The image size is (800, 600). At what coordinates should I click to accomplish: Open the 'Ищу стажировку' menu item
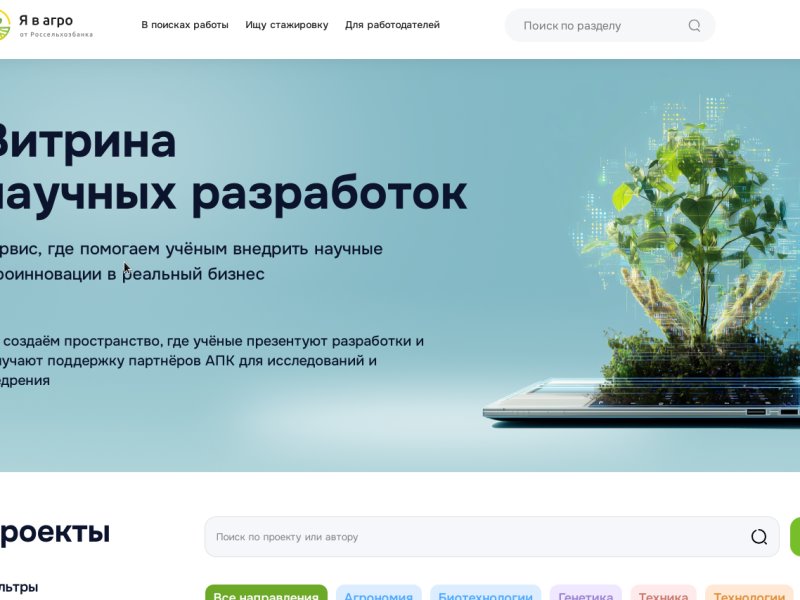(x=287, y=25)
